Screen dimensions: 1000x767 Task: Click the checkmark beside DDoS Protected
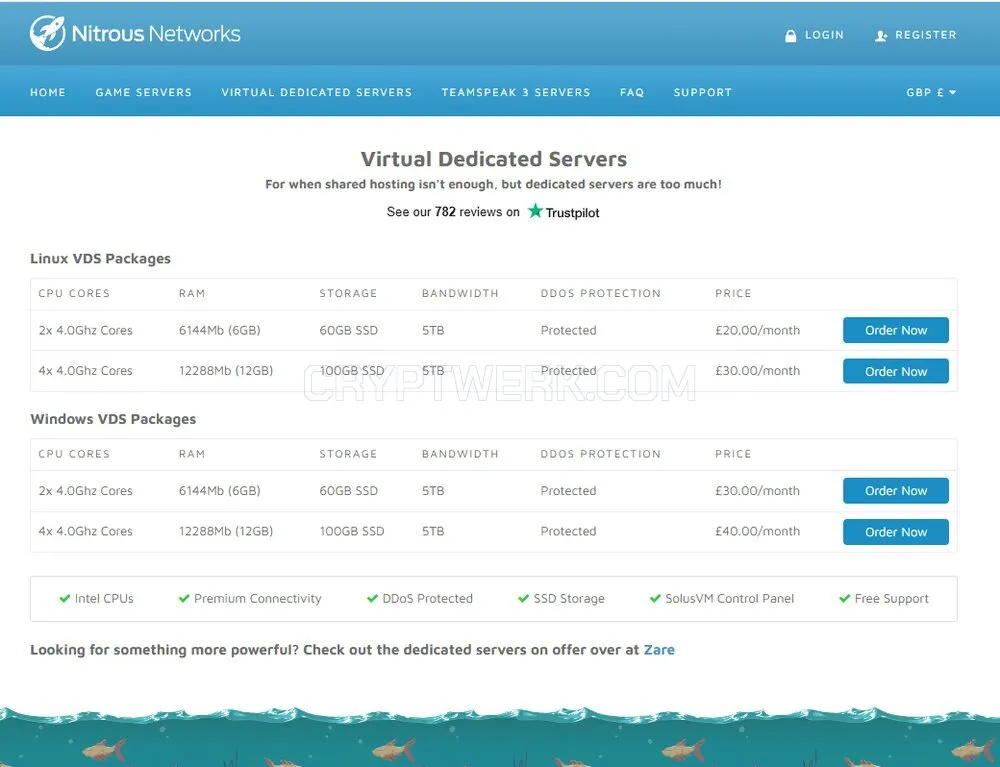pos(372,598)
